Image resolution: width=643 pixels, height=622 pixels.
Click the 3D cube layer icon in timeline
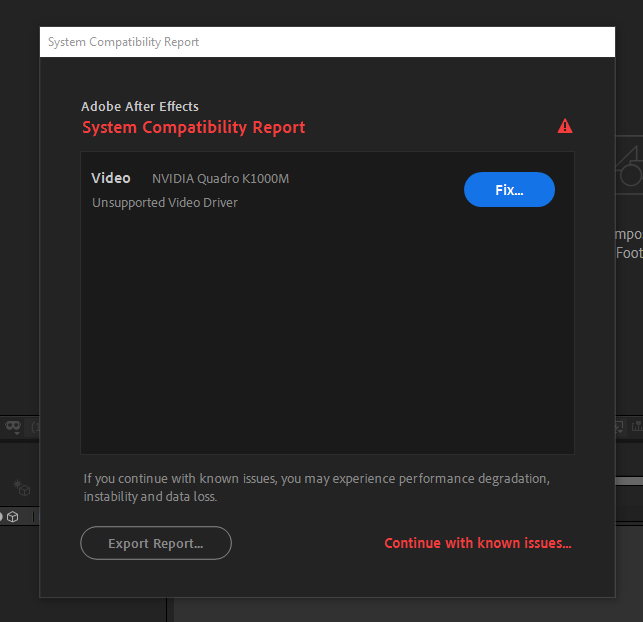[x=13, y=517]
